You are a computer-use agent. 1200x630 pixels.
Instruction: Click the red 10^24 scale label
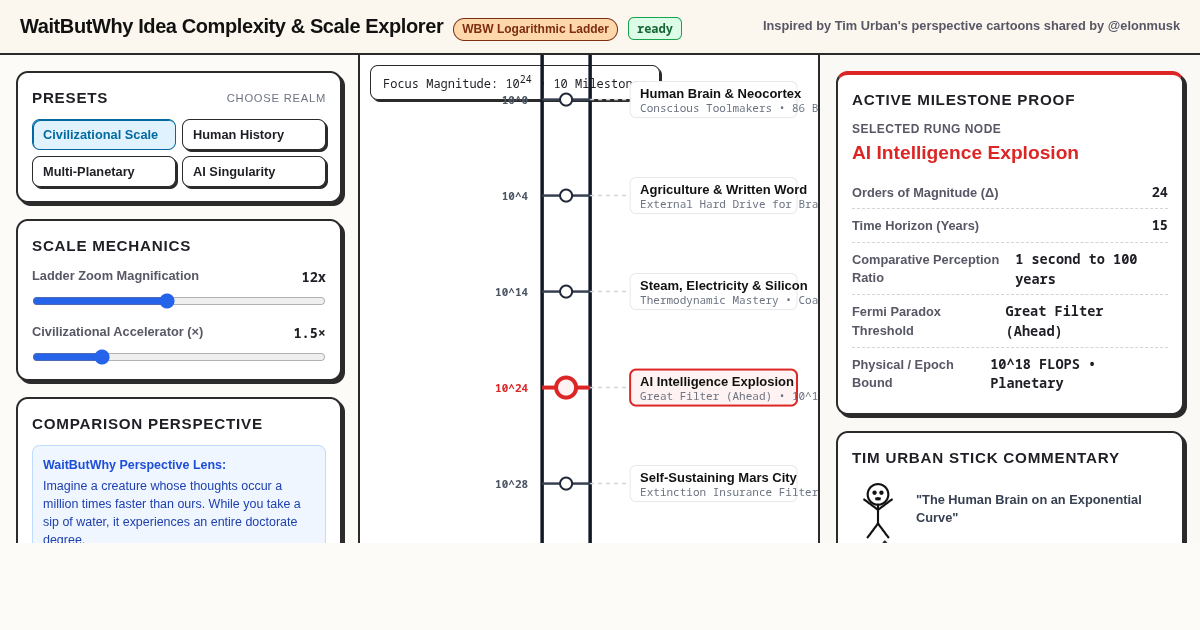(x=511, y=389)
